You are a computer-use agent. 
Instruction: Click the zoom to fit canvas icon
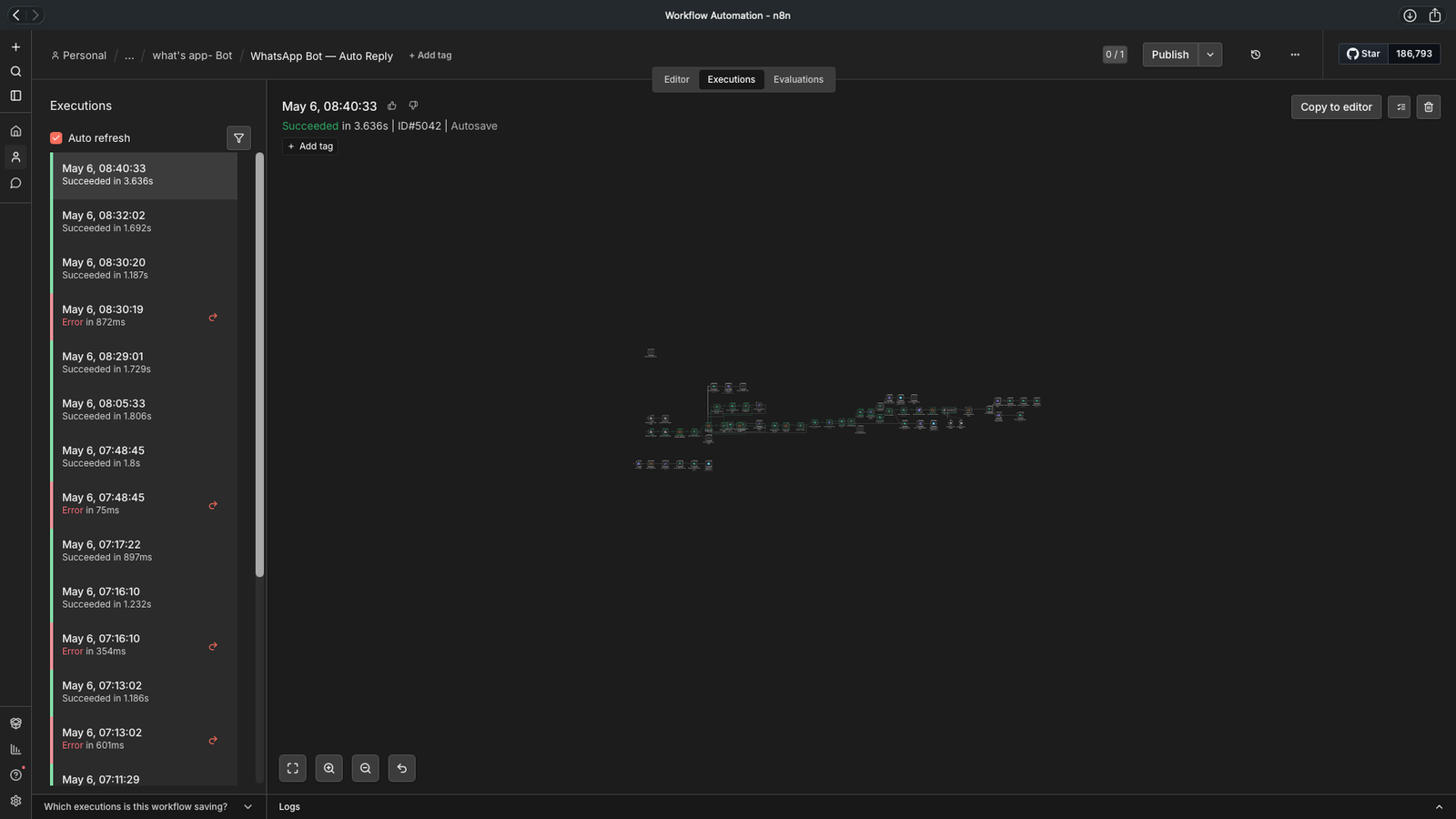[293, 768]
